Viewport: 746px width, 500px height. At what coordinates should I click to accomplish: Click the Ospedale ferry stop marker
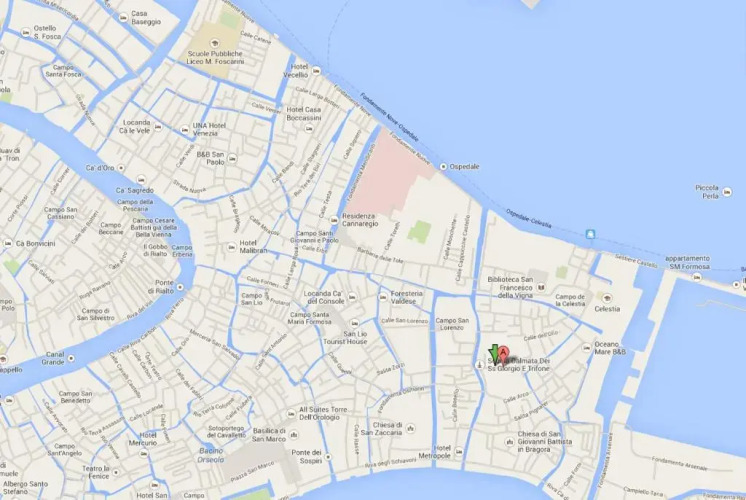coord(443,167)
